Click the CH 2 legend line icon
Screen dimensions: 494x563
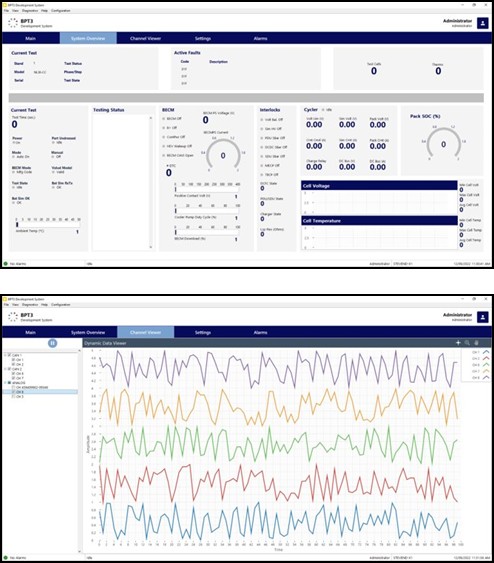pyautogui.click(x=486, y=358)
